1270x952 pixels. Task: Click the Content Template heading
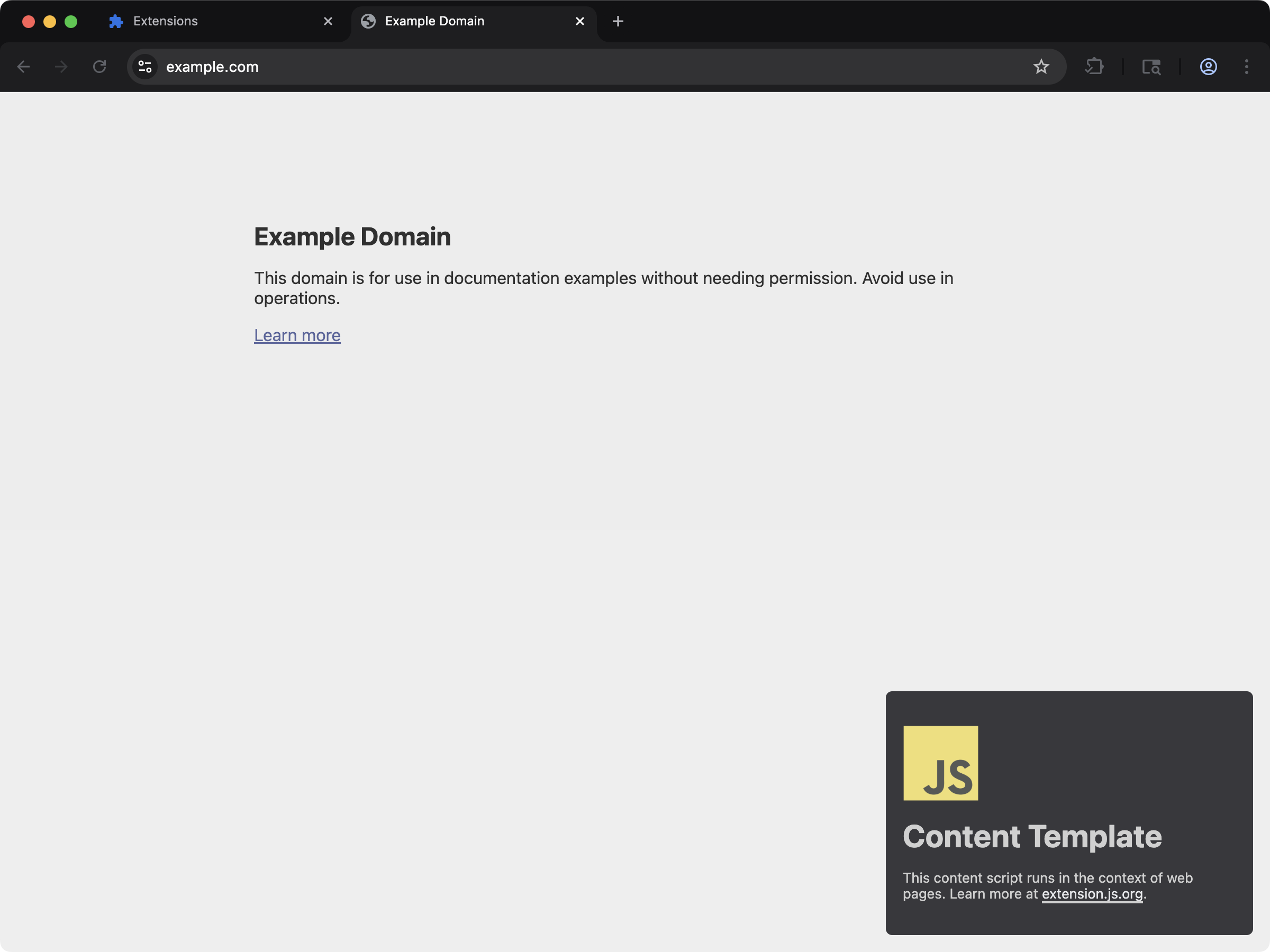1031,836
